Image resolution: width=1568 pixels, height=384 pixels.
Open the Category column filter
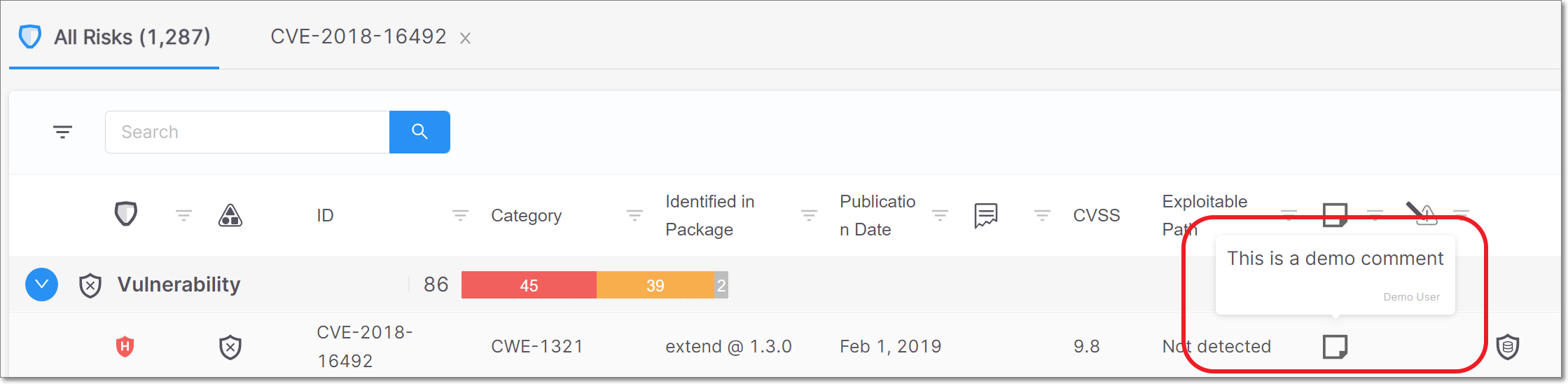point(634,215)
